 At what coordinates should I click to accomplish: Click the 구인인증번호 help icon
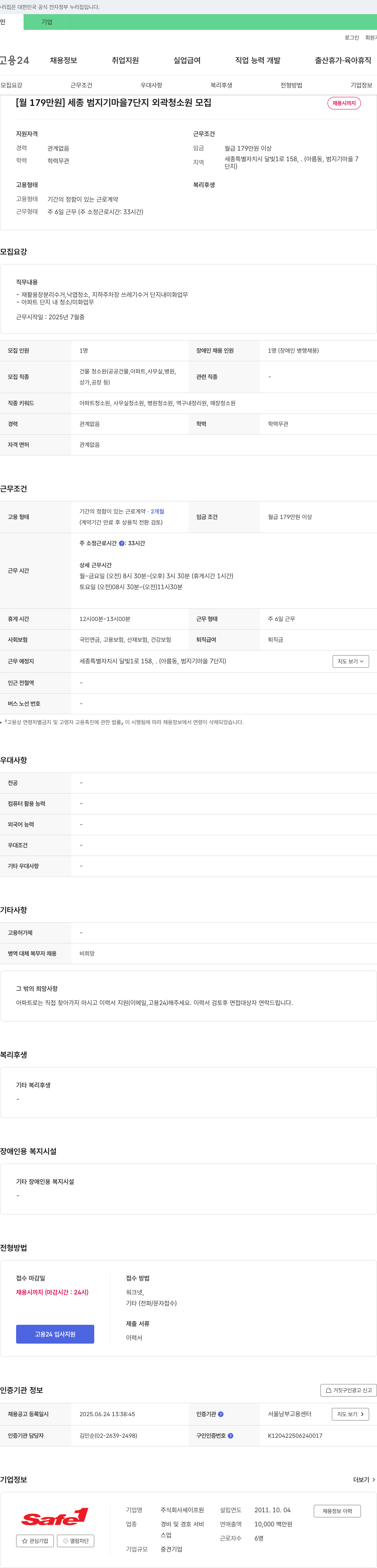coord(230,1435)
